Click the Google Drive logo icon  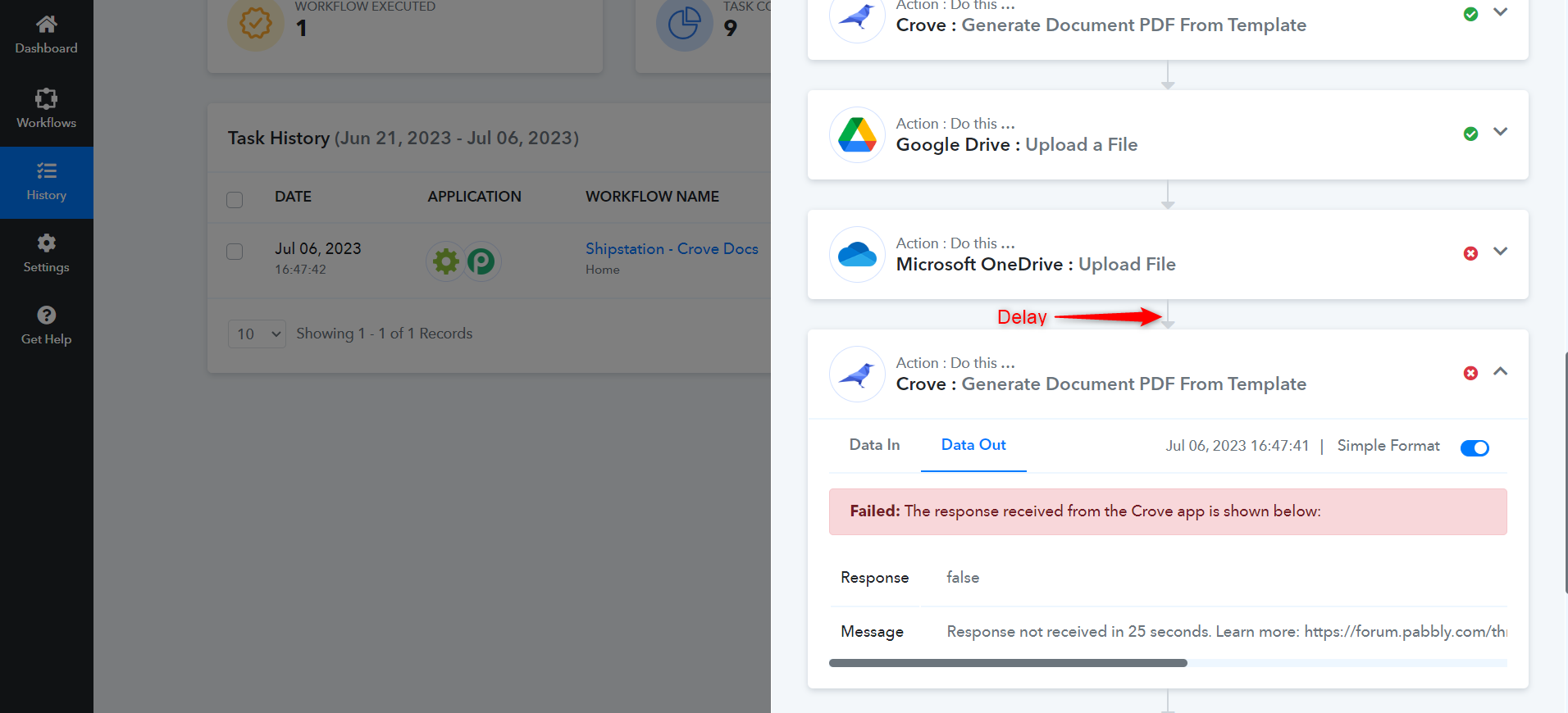tap(857, 135)
